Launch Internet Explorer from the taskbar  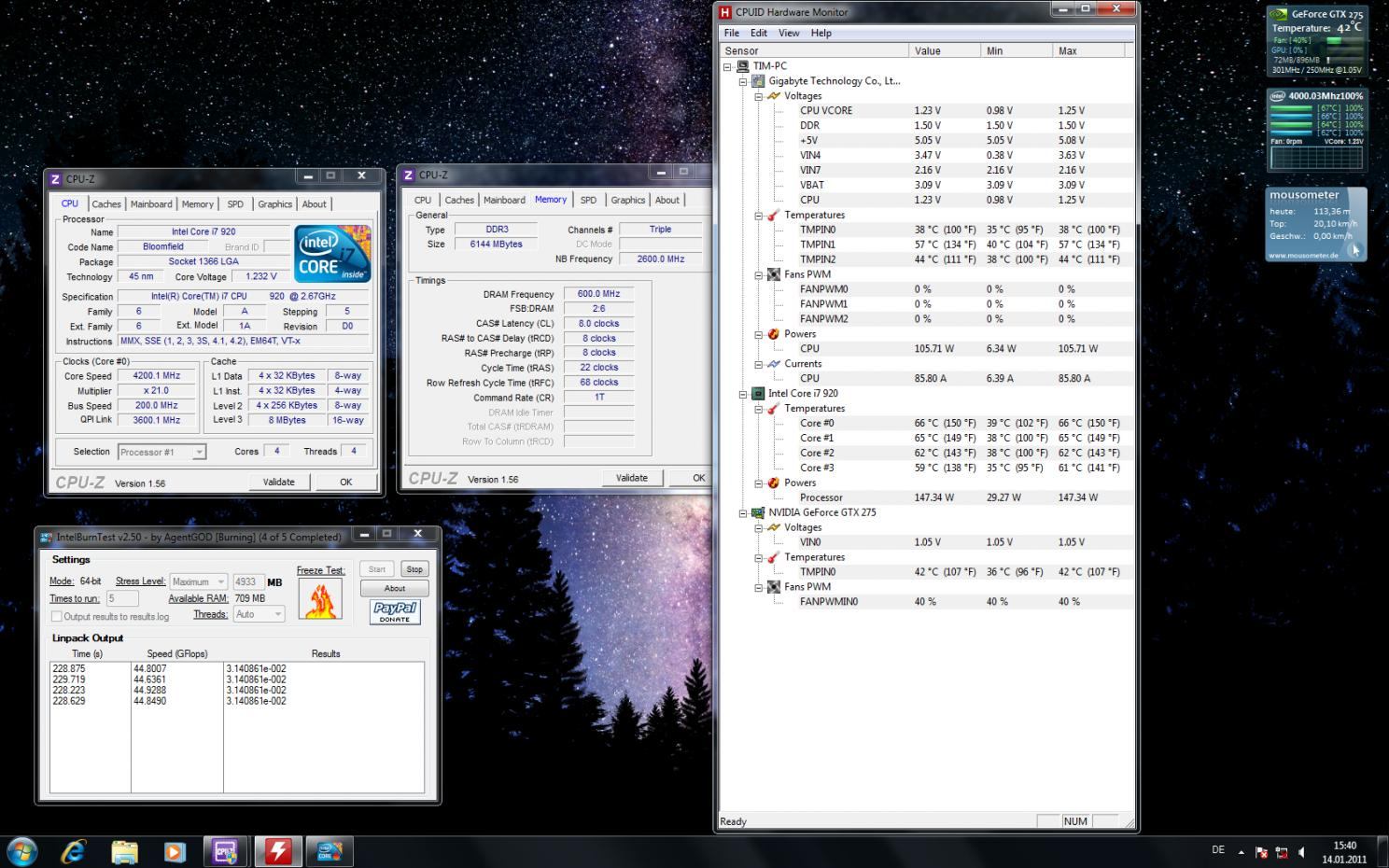click(73, 851)
